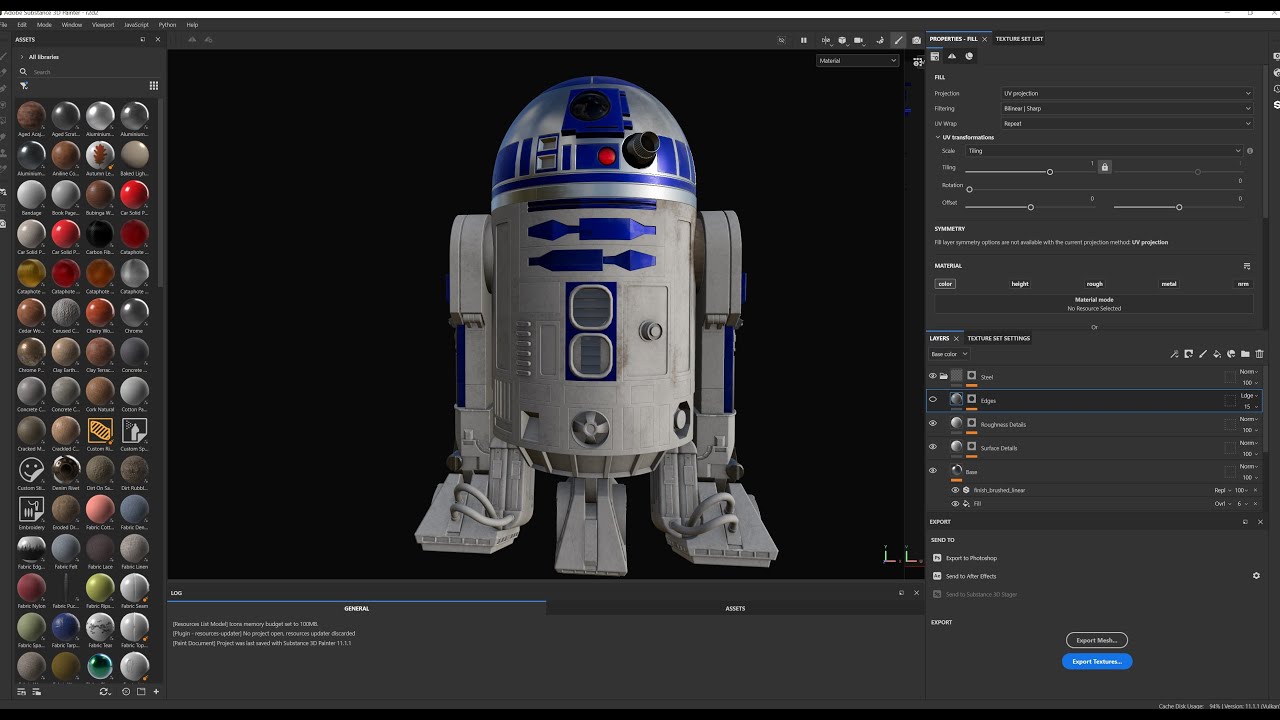Toggle the color channel for the fill material
This screenshot has width=1280, height=720.
[x=945, y=284]
